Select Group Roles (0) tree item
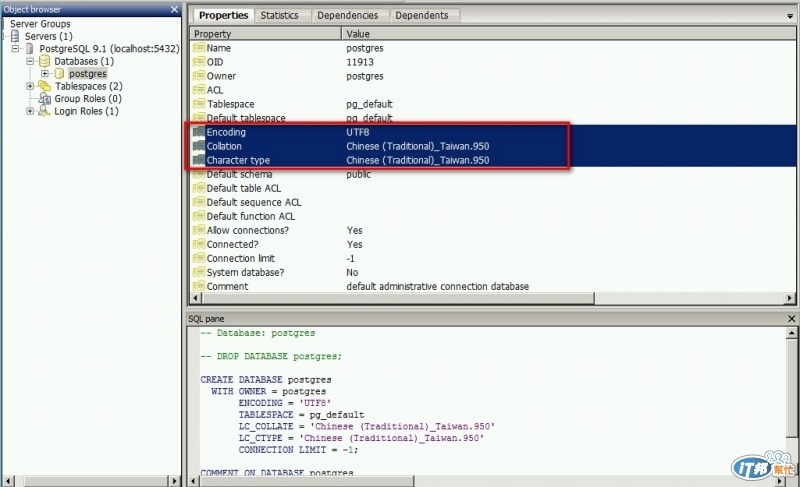 [x=88, y=98]
